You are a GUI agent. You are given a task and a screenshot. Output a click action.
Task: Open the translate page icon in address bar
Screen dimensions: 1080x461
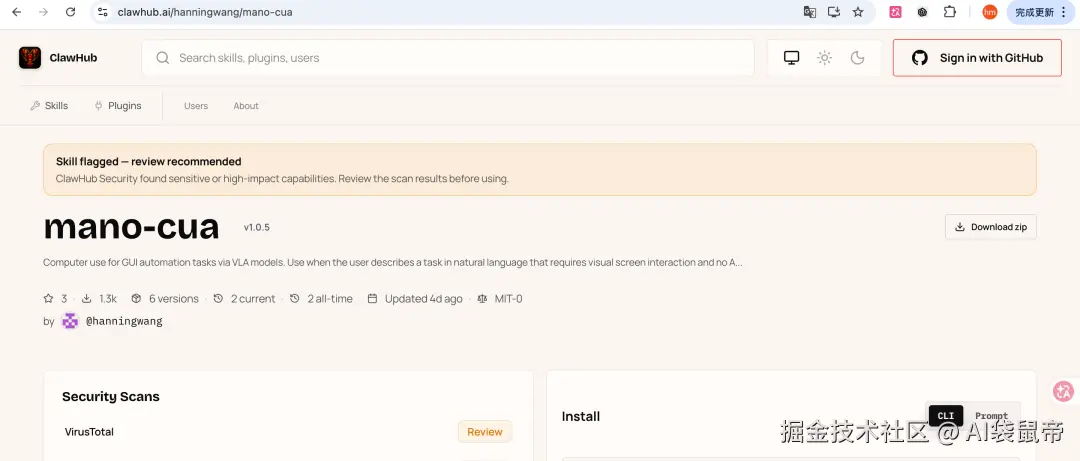pos(810,12)
